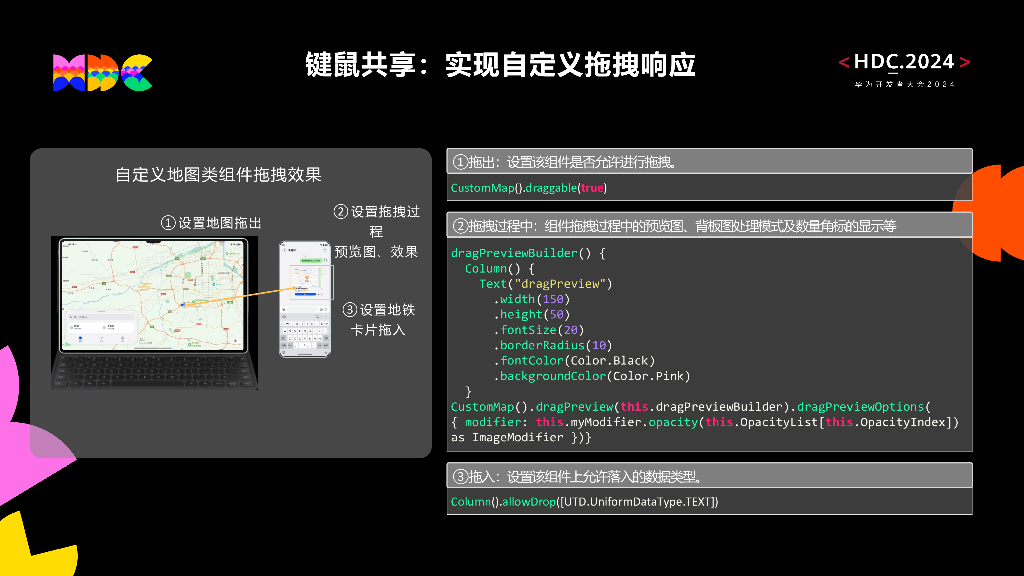Click the tablet map screenshot
Screen dimensions: 1024x576
coord(153,296)
